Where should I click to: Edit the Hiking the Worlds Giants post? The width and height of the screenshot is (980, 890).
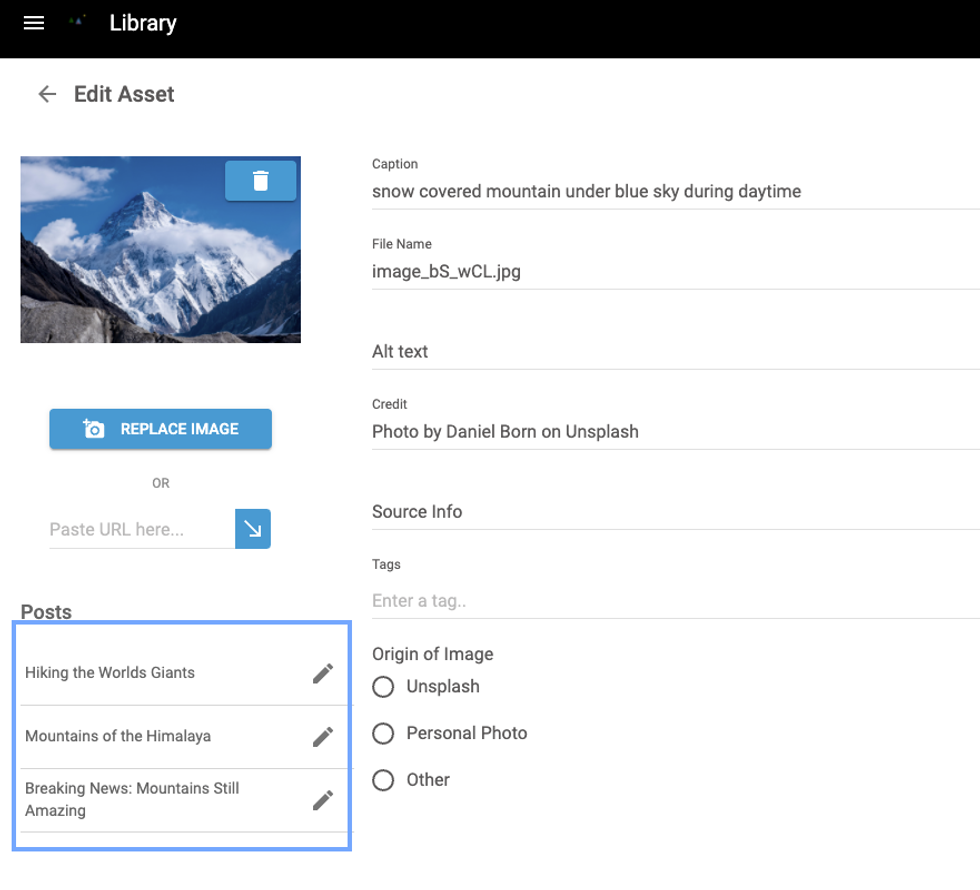pos(322,673)
